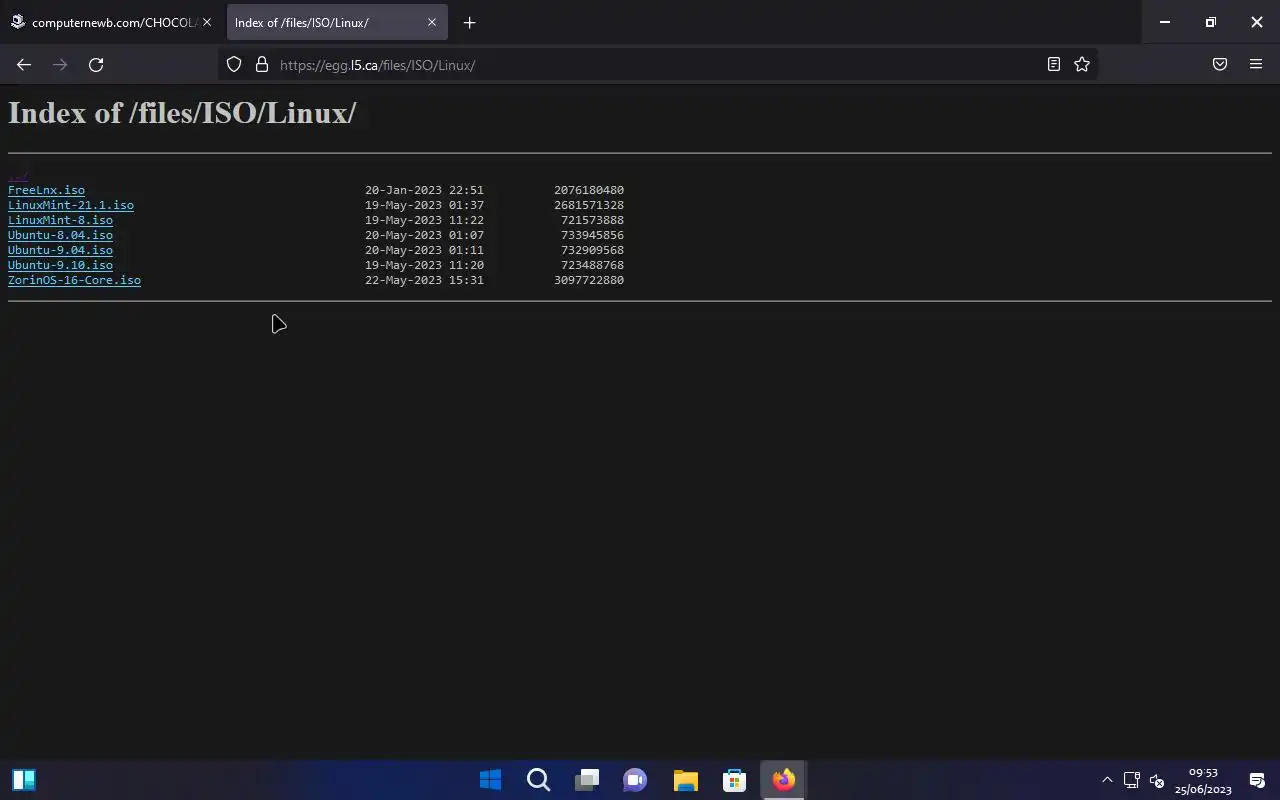Click the file size 2681571328
Viewport: 1280px width, 800px height.
point(589,205)
